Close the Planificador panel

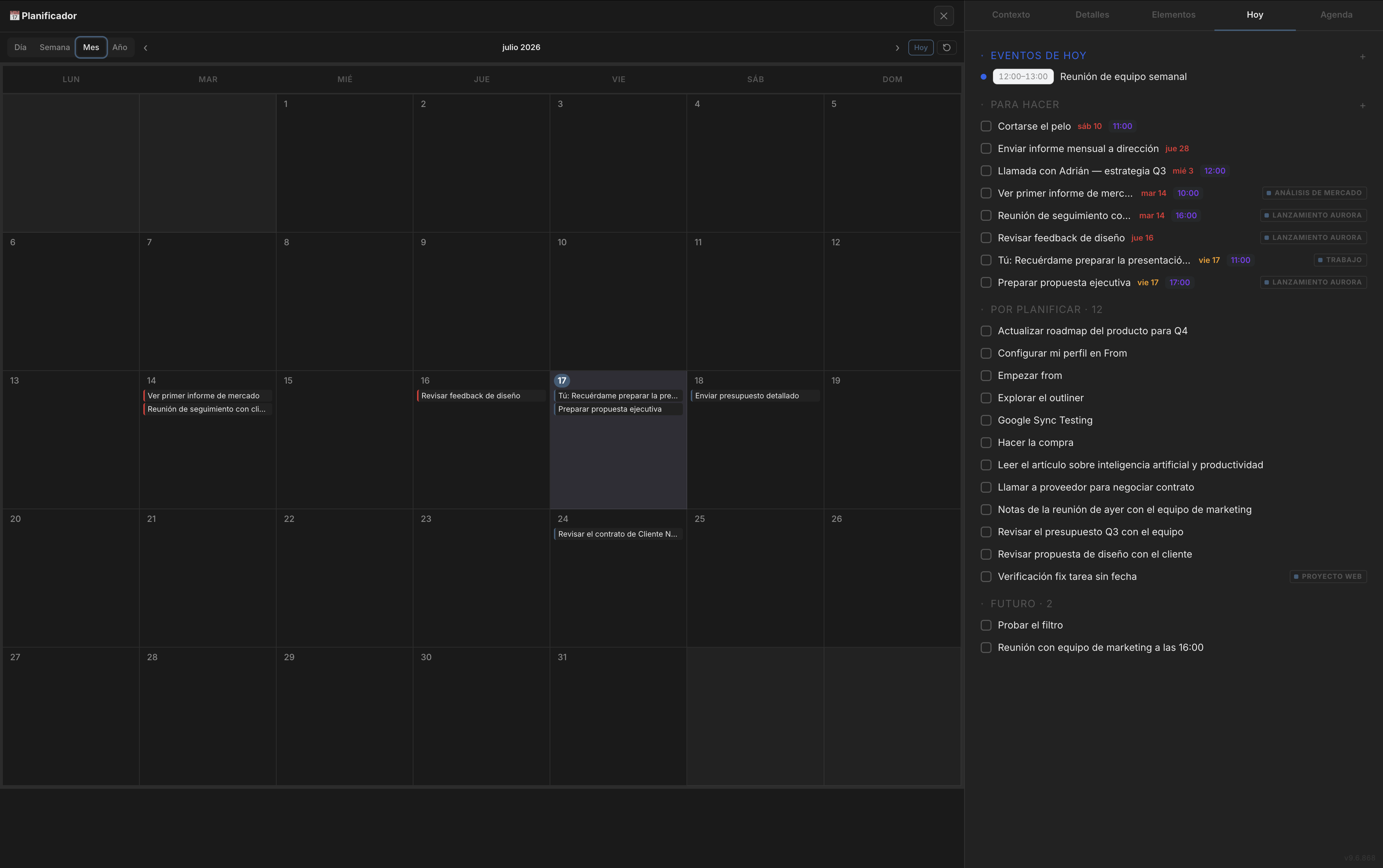pos(944,16)
